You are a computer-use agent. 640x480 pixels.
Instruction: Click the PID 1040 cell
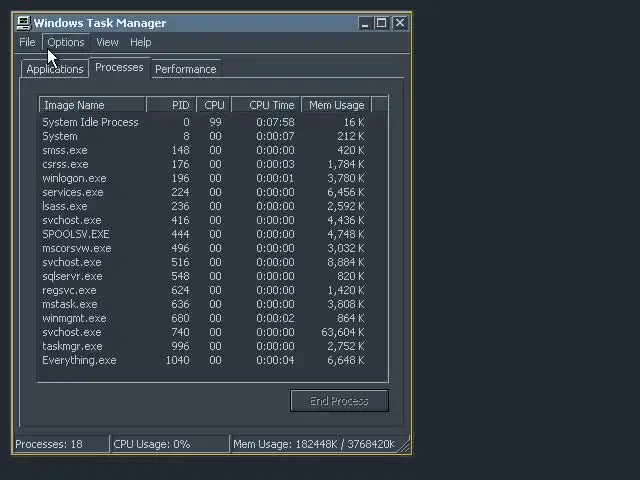177,360
